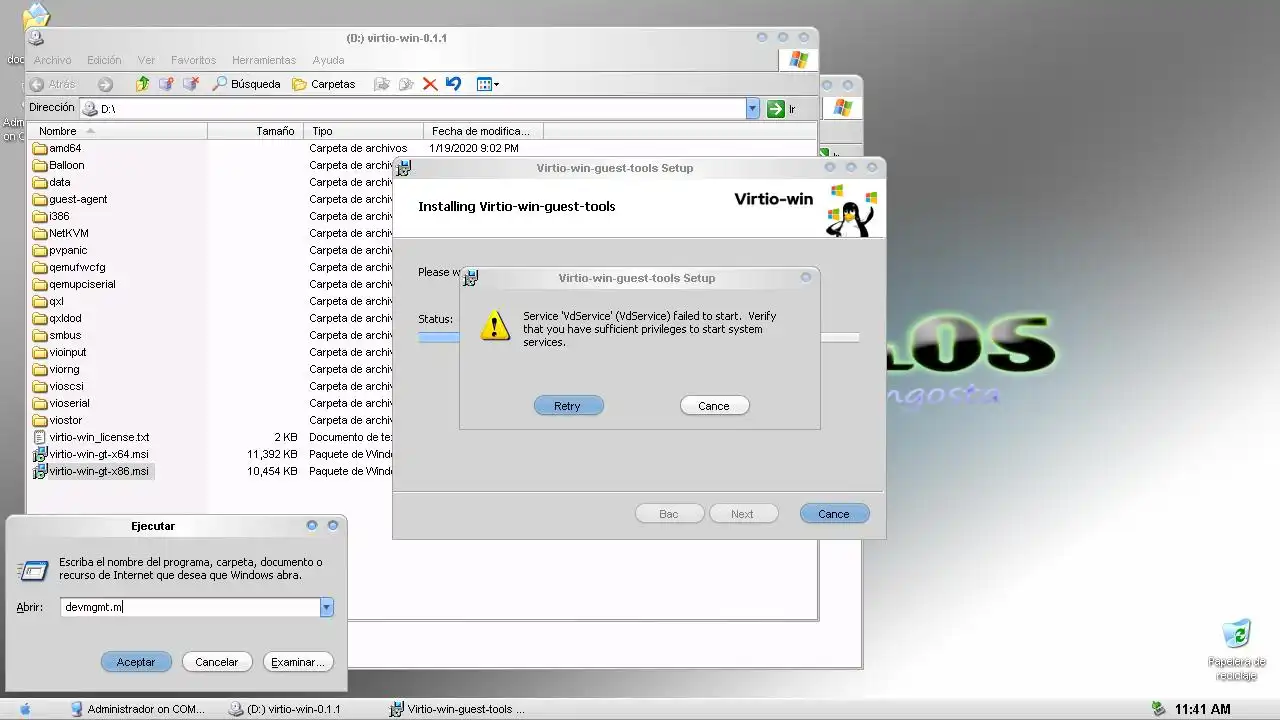Image resolution: width=1280 pixels, height=720 pixels.
Task: Expand the Abrir combo box dropdown
Action: click(x=326, y=607)
